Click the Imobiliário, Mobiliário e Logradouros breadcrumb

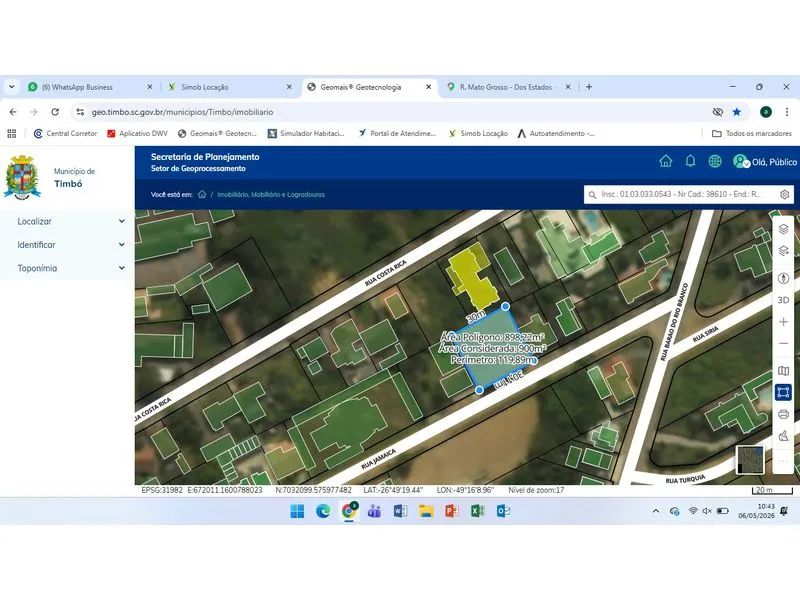pyautogui.click(x=271, y=194)
